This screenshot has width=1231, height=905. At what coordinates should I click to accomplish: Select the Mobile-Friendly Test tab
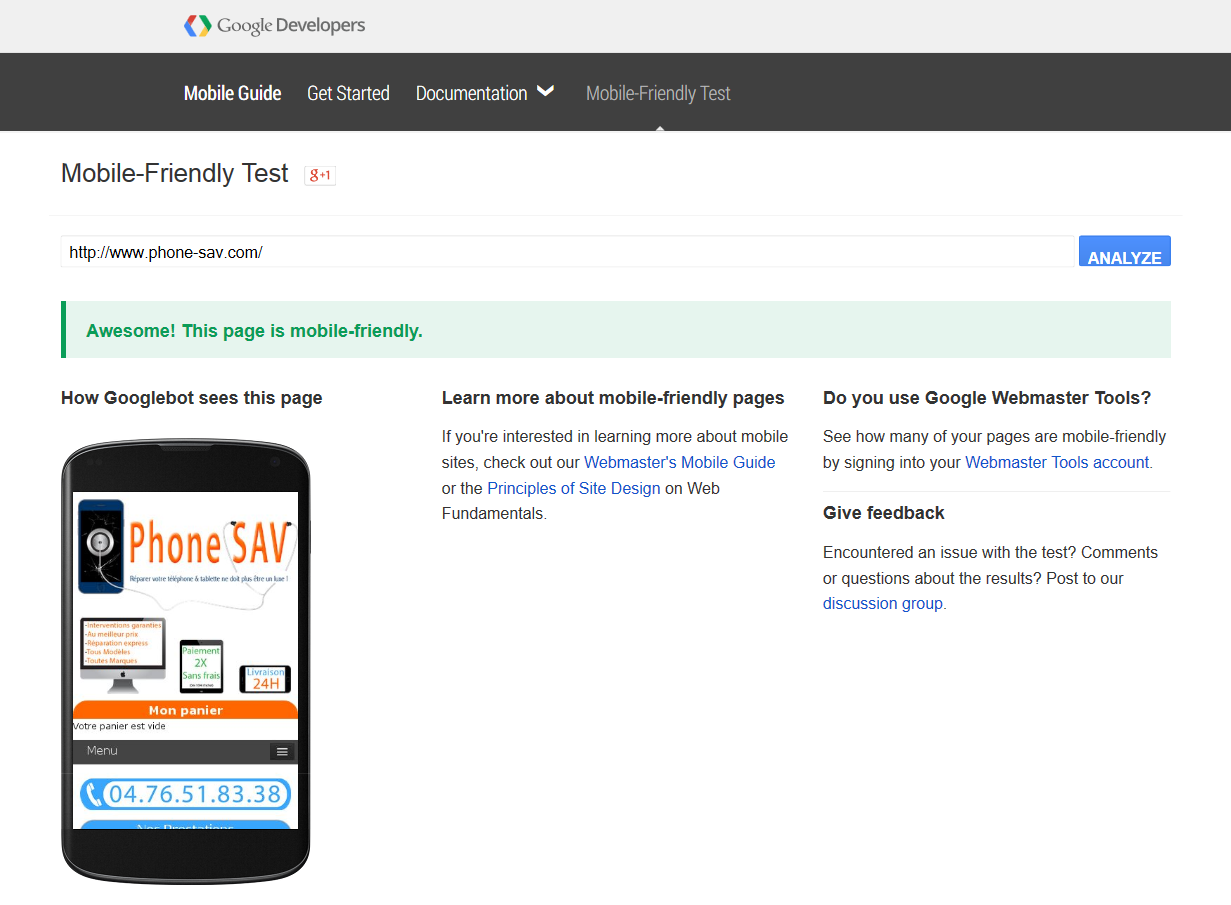pos(658,93)
